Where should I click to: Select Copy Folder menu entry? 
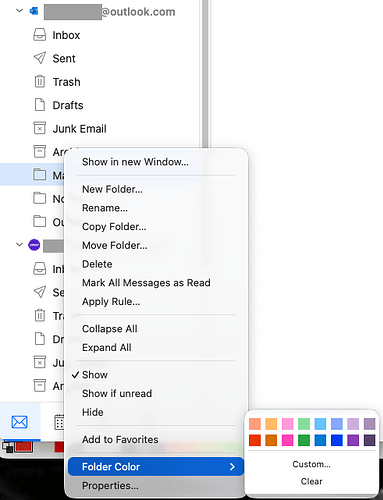click(156, 227)
